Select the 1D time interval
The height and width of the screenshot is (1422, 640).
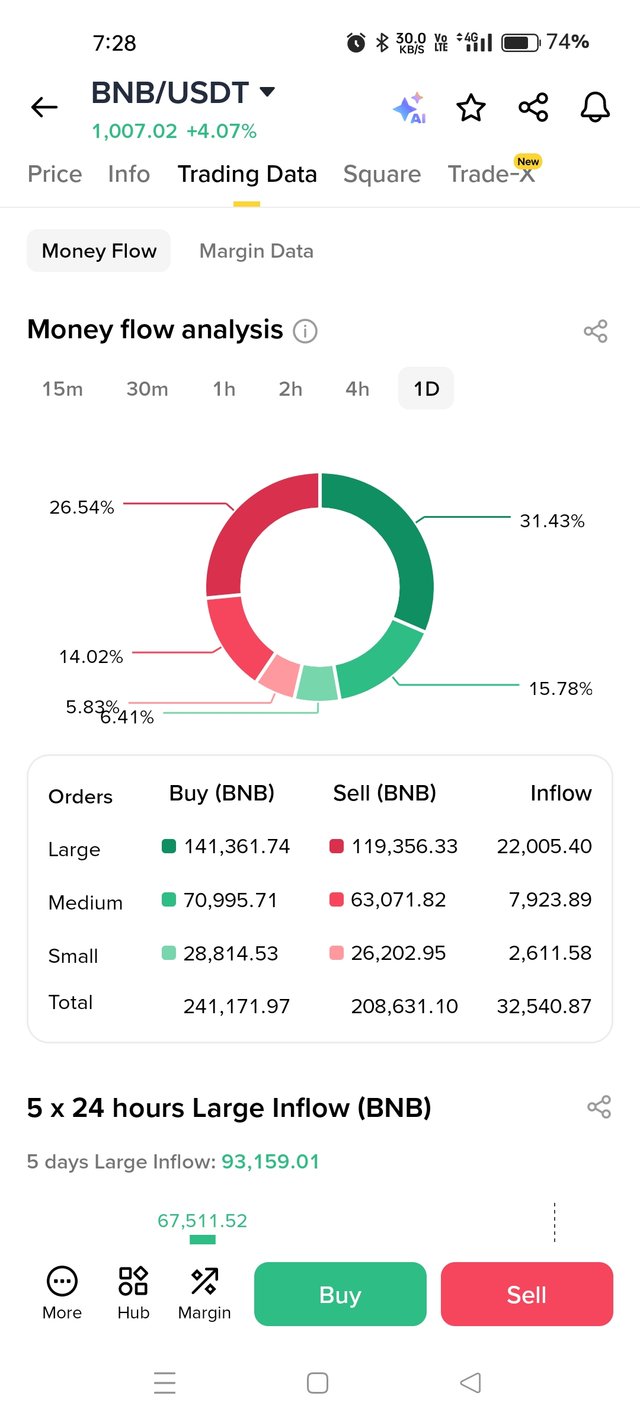tap(426, 389)
